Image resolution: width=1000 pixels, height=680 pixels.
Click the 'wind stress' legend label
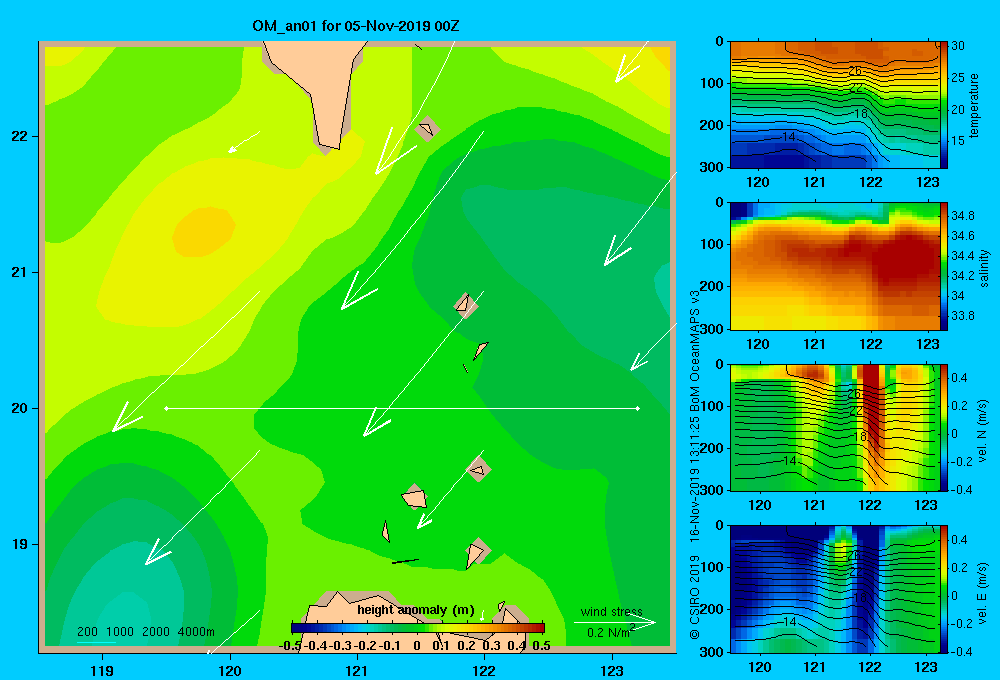click(611, 611)
